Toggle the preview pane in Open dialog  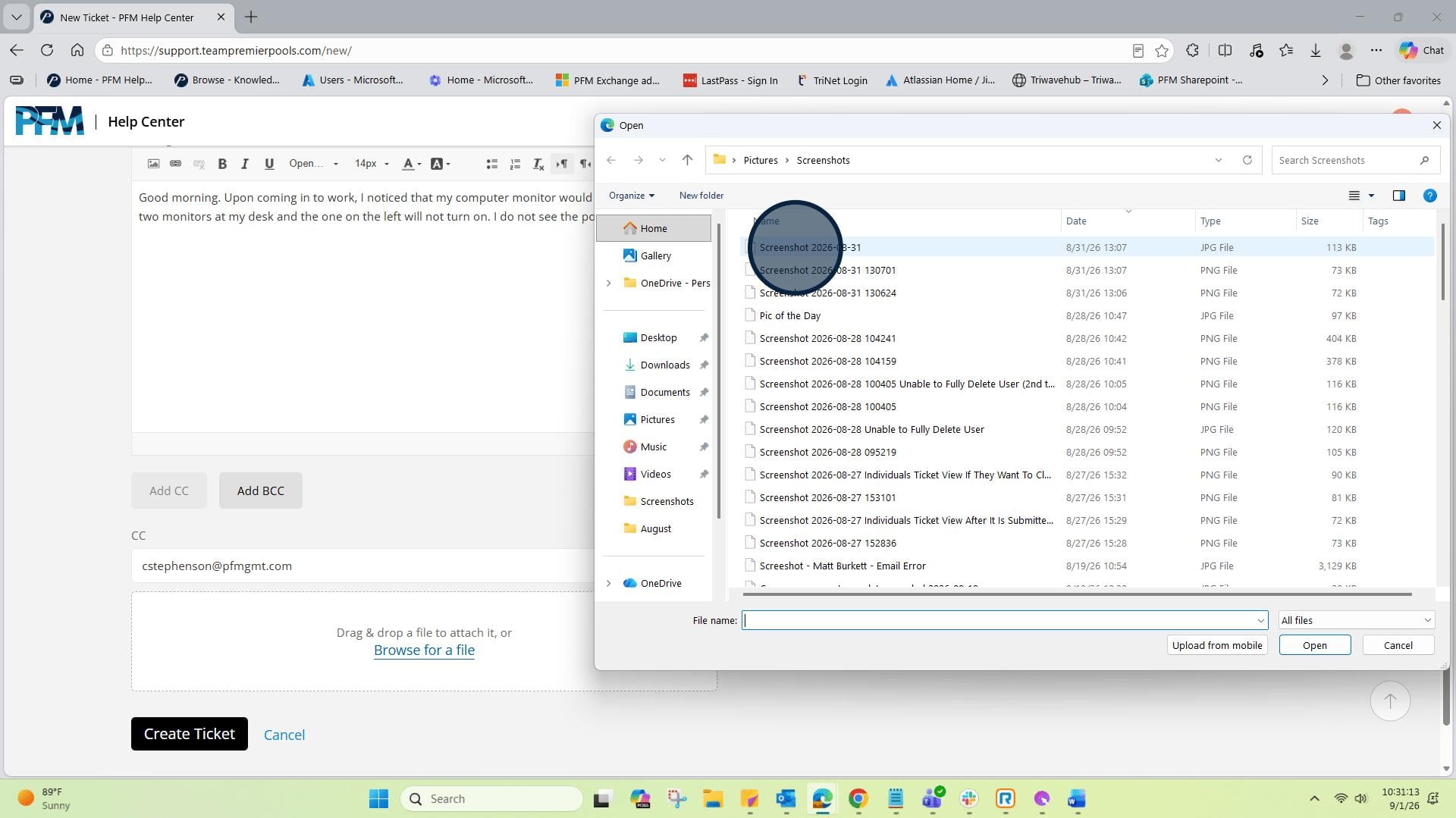[x=1399, y=196]
